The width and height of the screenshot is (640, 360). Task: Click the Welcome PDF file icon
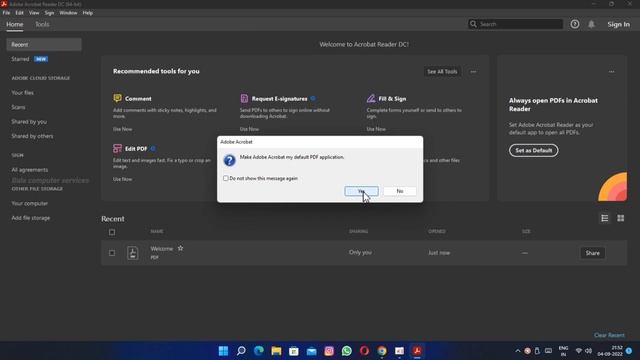coord(133,253)
